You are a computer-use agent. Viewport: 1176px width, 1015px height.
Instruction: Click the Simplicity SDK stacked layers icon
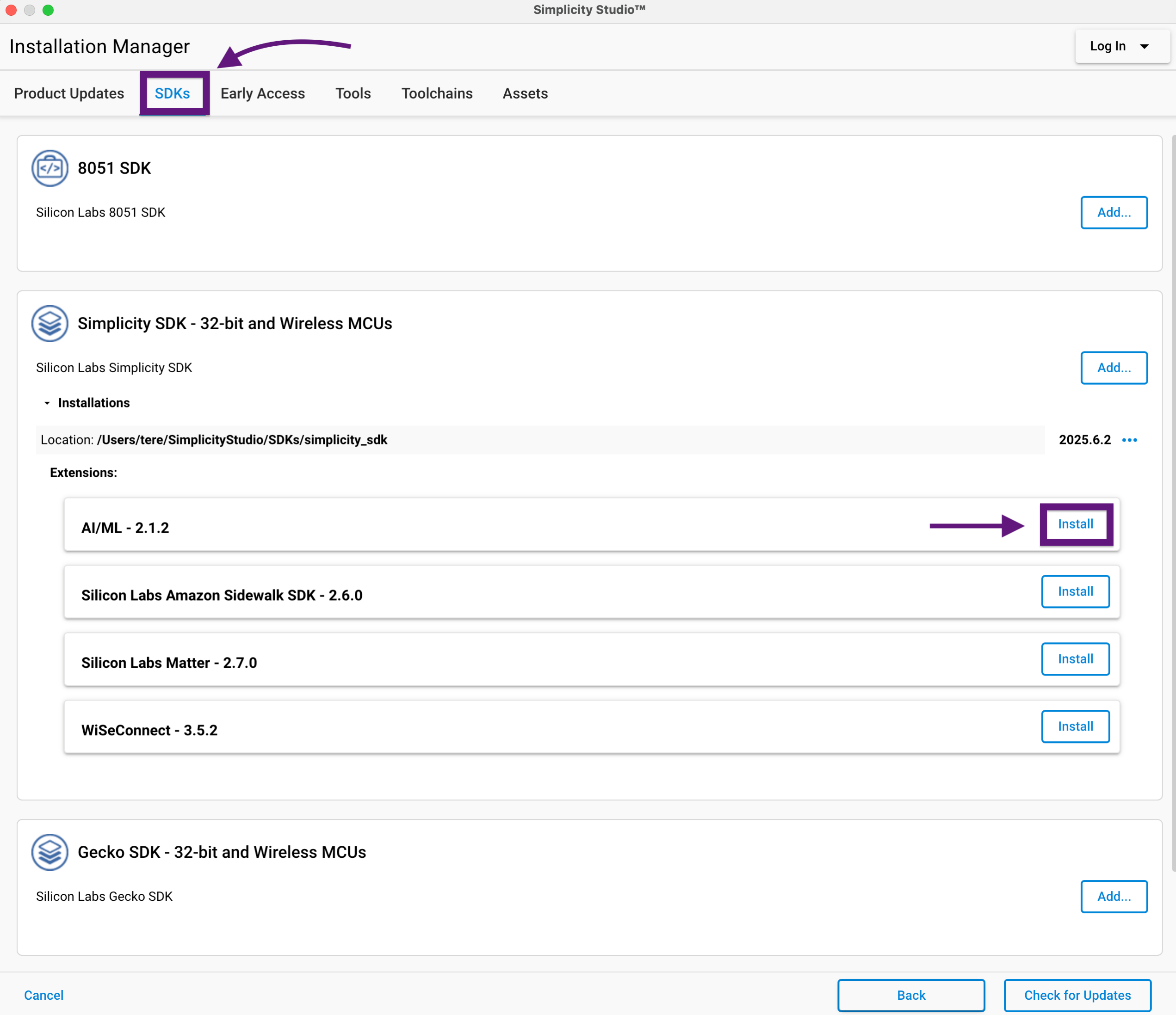[50, 323]
